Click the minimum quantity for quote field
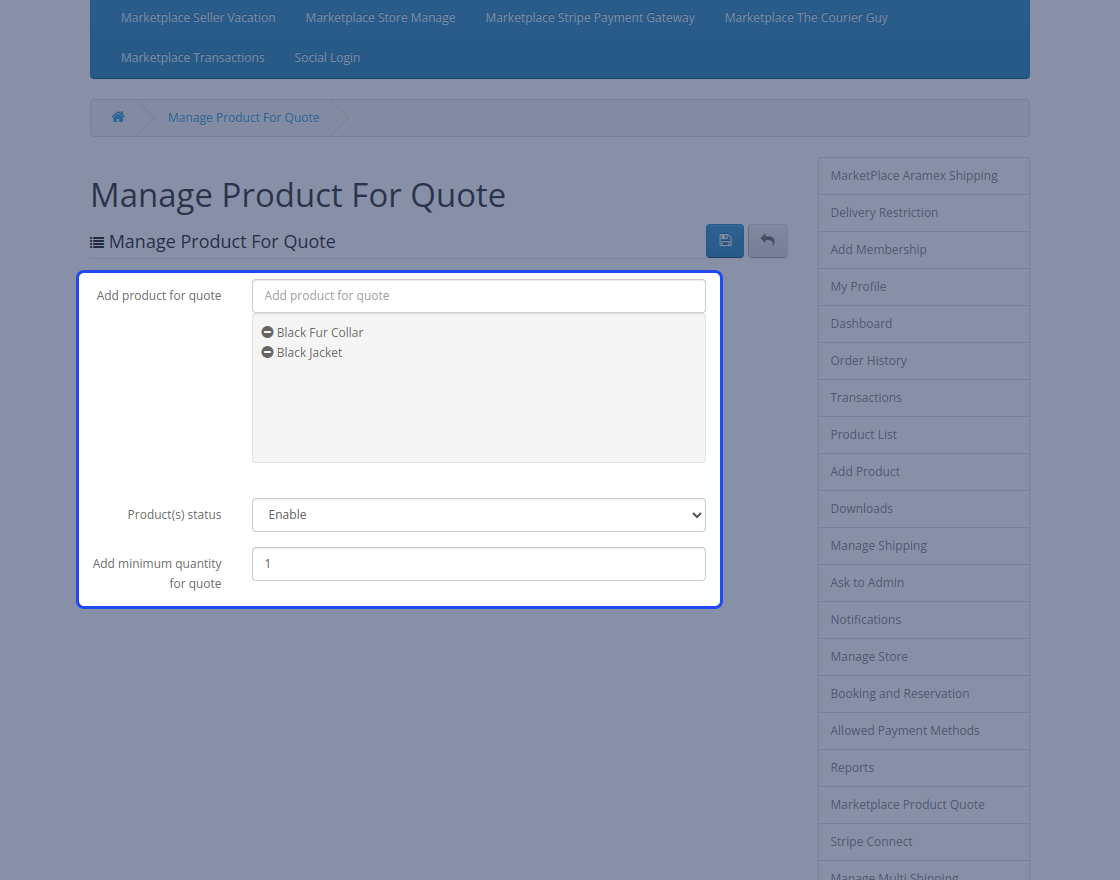Image resolution: width=1120 pixels, height=880 pixels. tap(479, 564)
